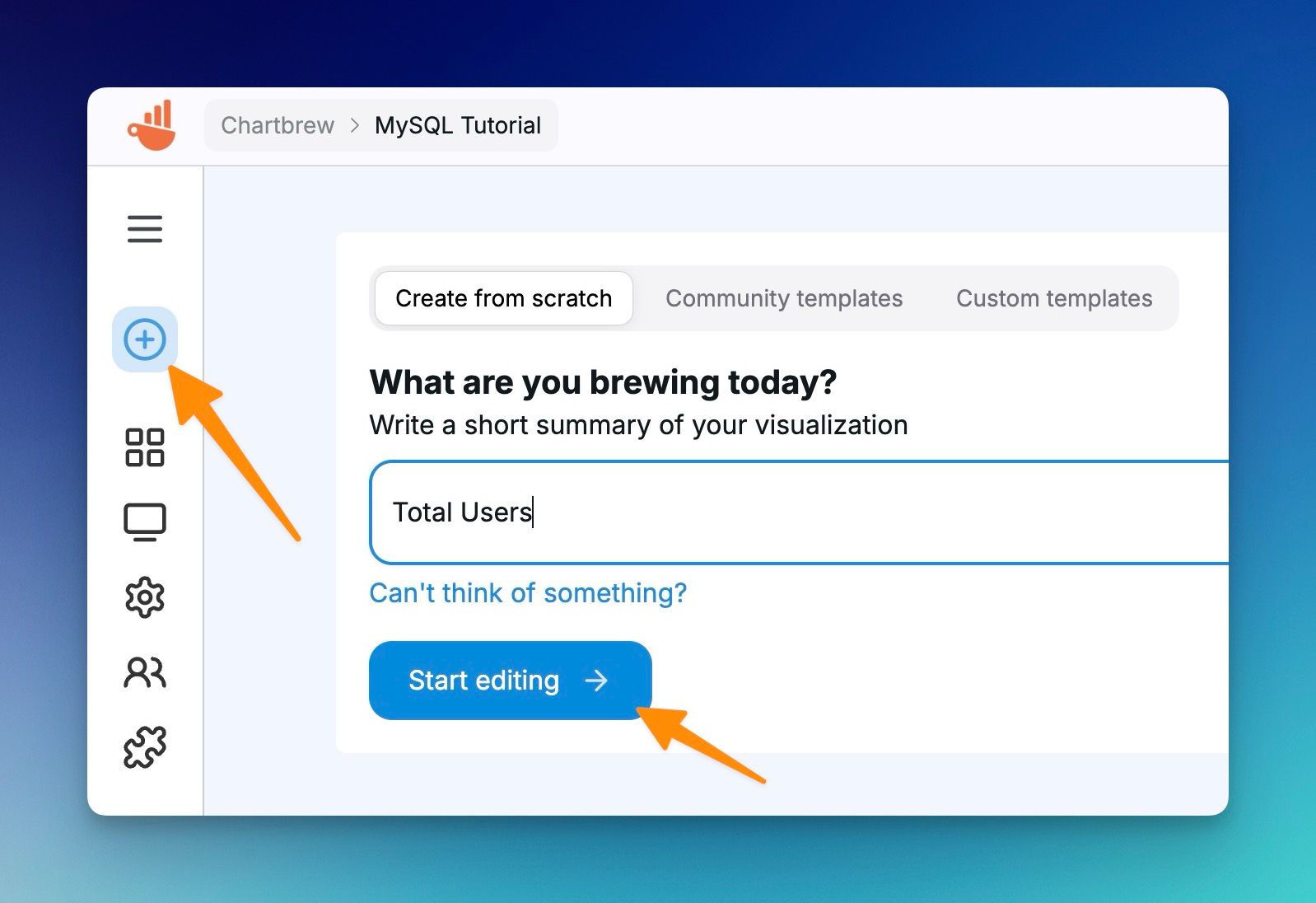Click the puzzle piece integrations icon
This screenshot has height=903, width=1316.
145,747
